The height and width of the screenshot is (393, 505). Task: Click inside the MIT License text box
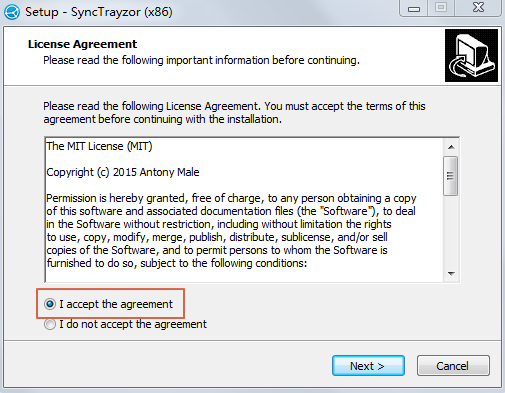tap(244, 210)
